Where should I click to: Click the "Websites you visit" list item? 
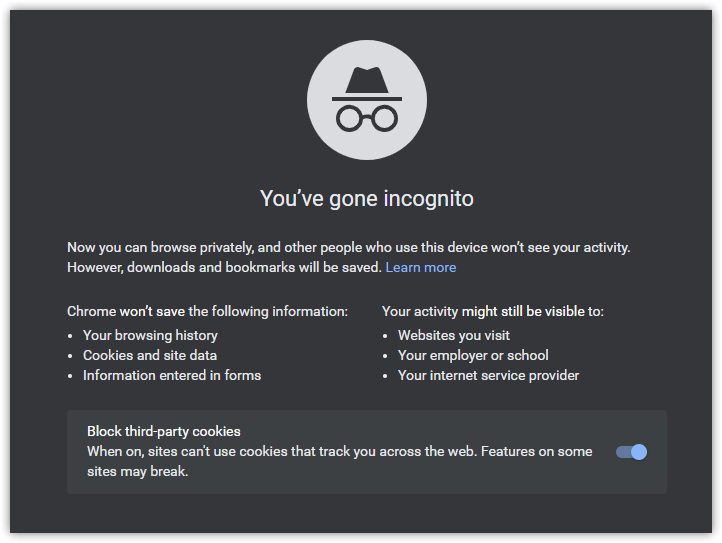point(454,335)
